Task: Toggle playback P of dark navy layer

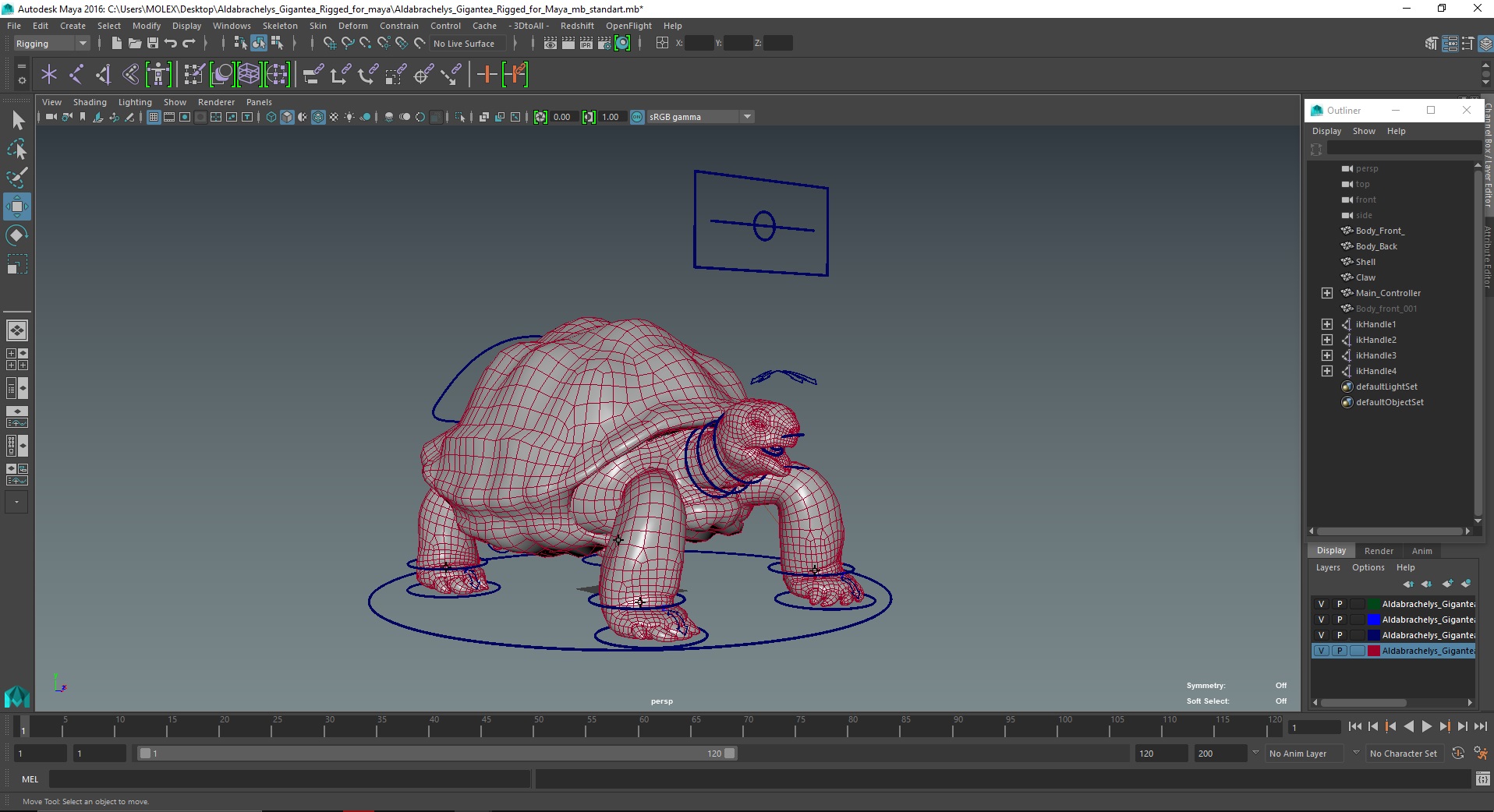Action: 1340,635
